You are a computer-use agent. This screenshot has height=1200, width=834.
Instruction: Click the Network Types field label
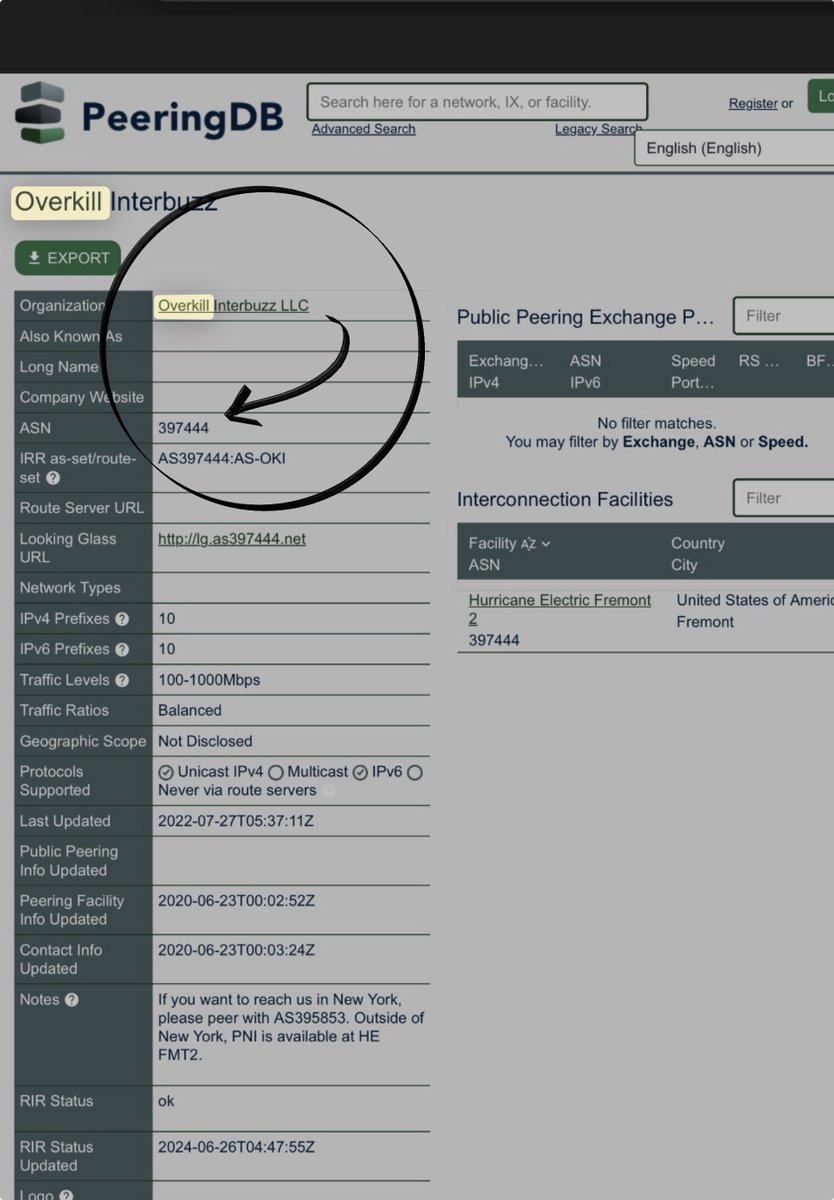(70, 588)
